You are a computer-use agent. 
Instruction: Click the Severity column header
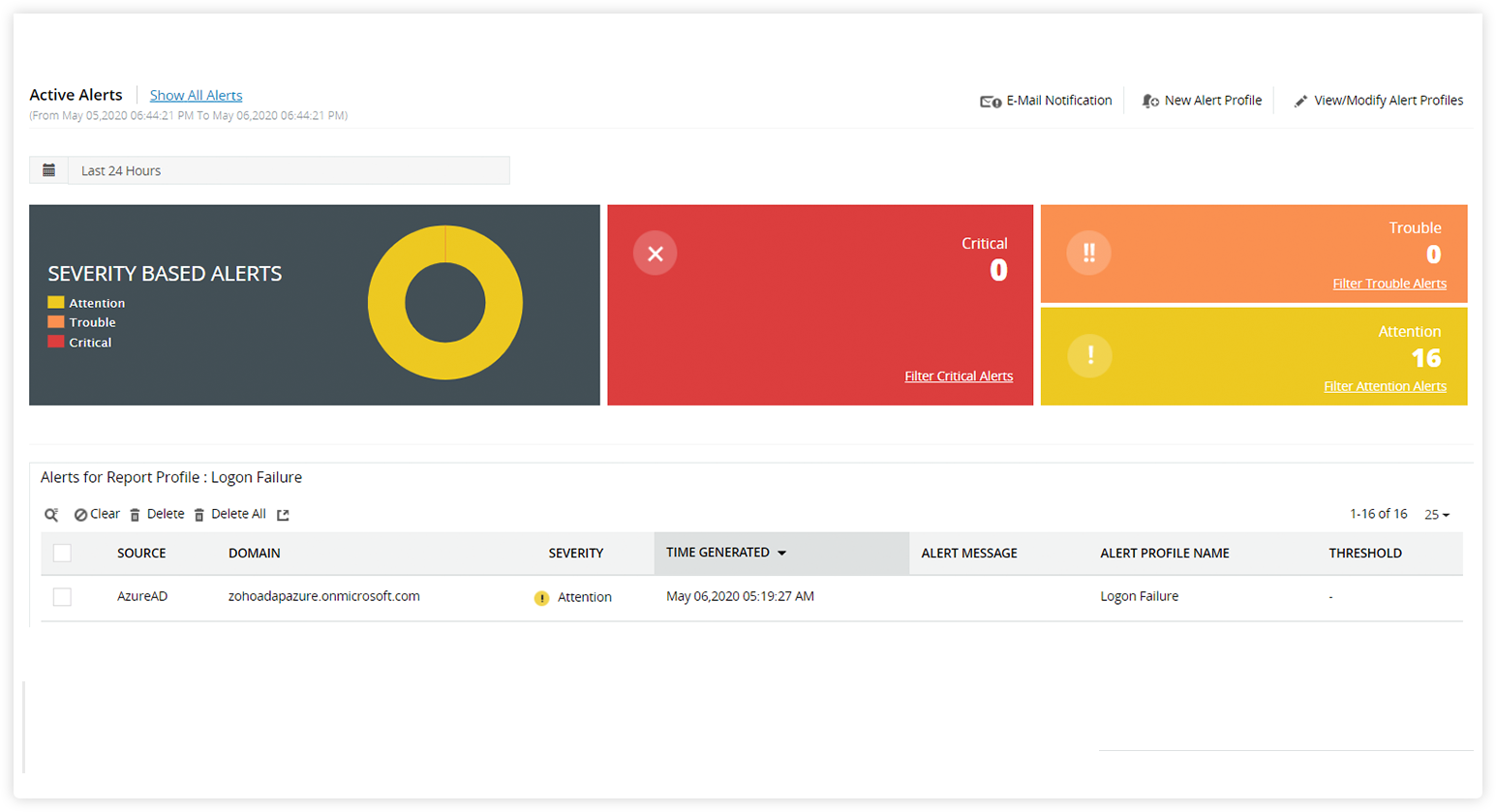tap(576, 554)
